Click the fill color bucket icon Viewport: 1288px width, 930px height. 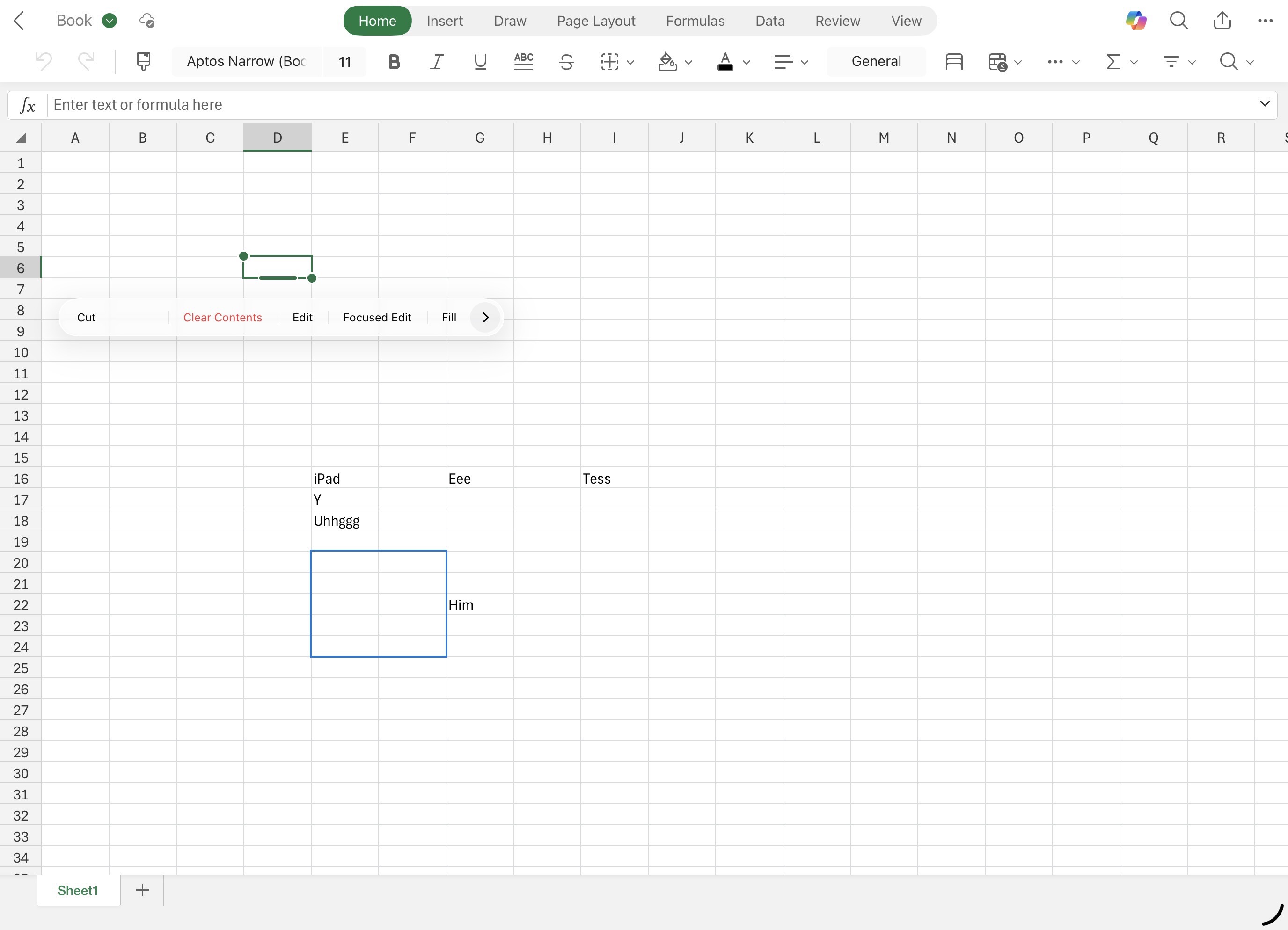pyautogui.click(x=667, y=61)
